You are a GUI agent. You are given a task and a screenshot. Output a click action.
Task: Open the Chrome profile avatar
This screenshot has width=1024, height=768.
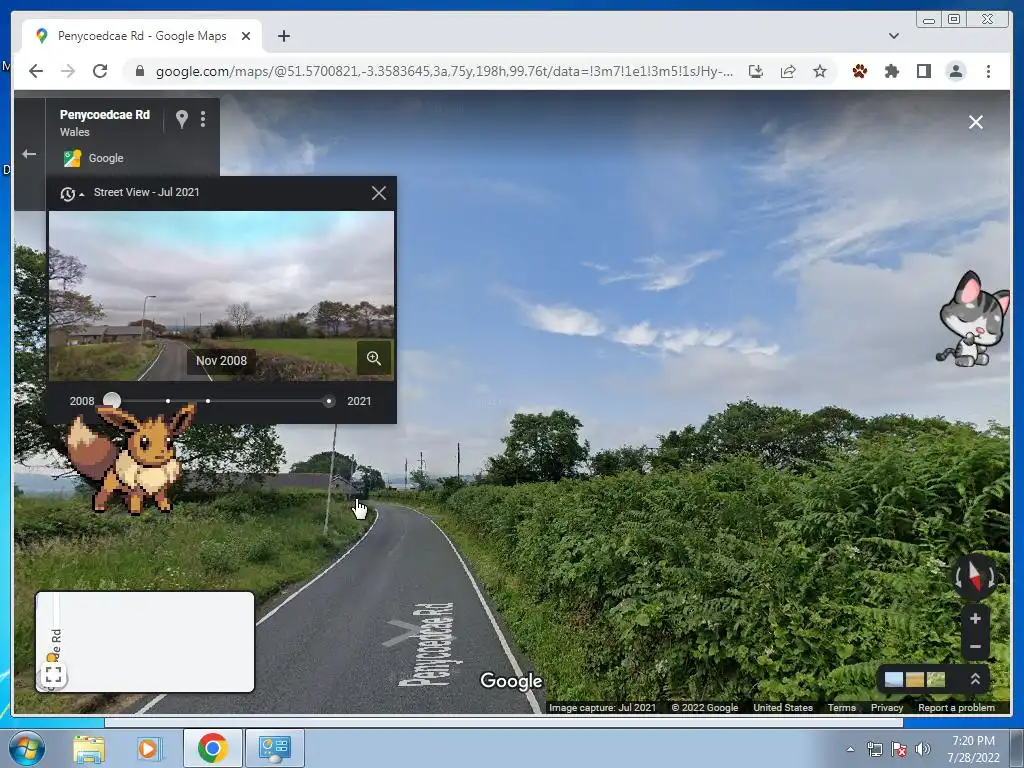point(955,71)
